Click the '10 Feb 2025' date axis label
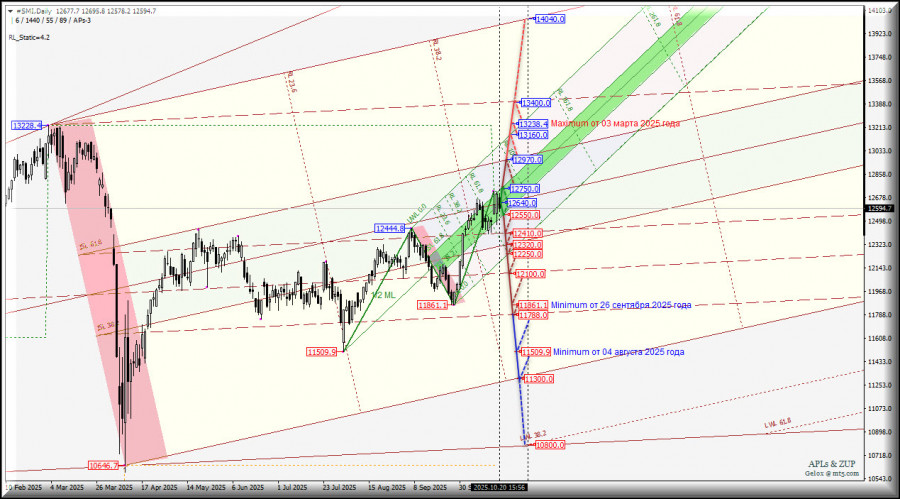The width and height of the screenshot is (900, 499). click(x=24, y=487)
